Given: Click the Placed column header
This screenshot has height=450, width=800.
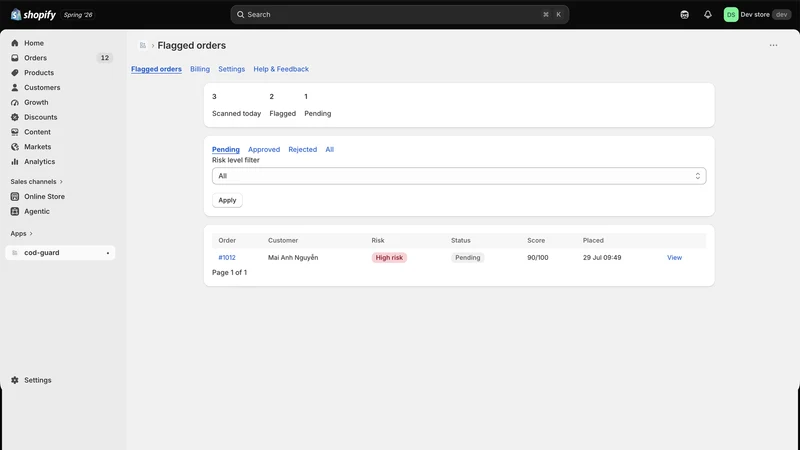Looking at the screenshot, I should point(593,240).
